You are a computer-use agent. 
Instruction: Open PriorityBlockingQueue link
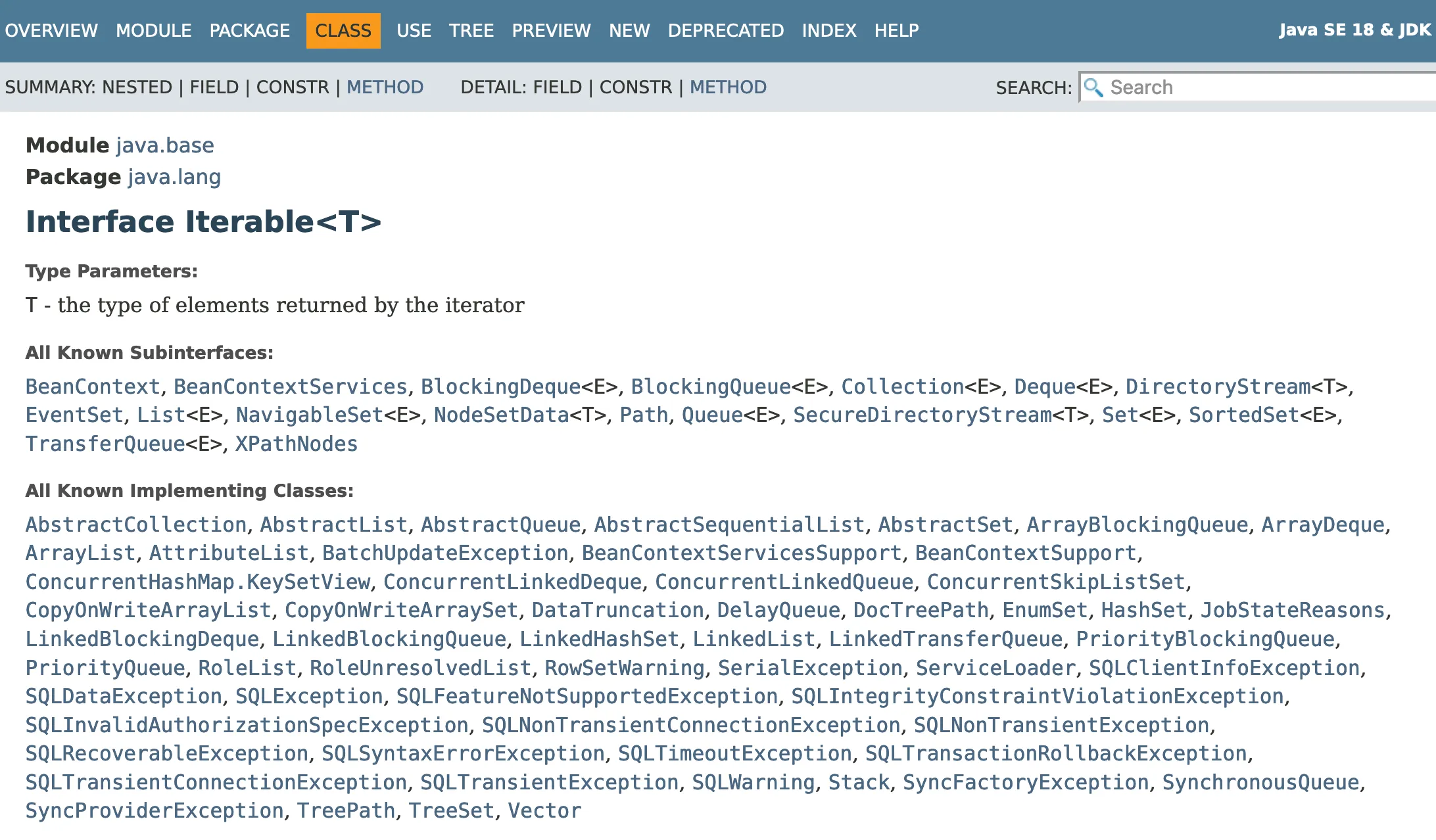(x=1205, y=639)
